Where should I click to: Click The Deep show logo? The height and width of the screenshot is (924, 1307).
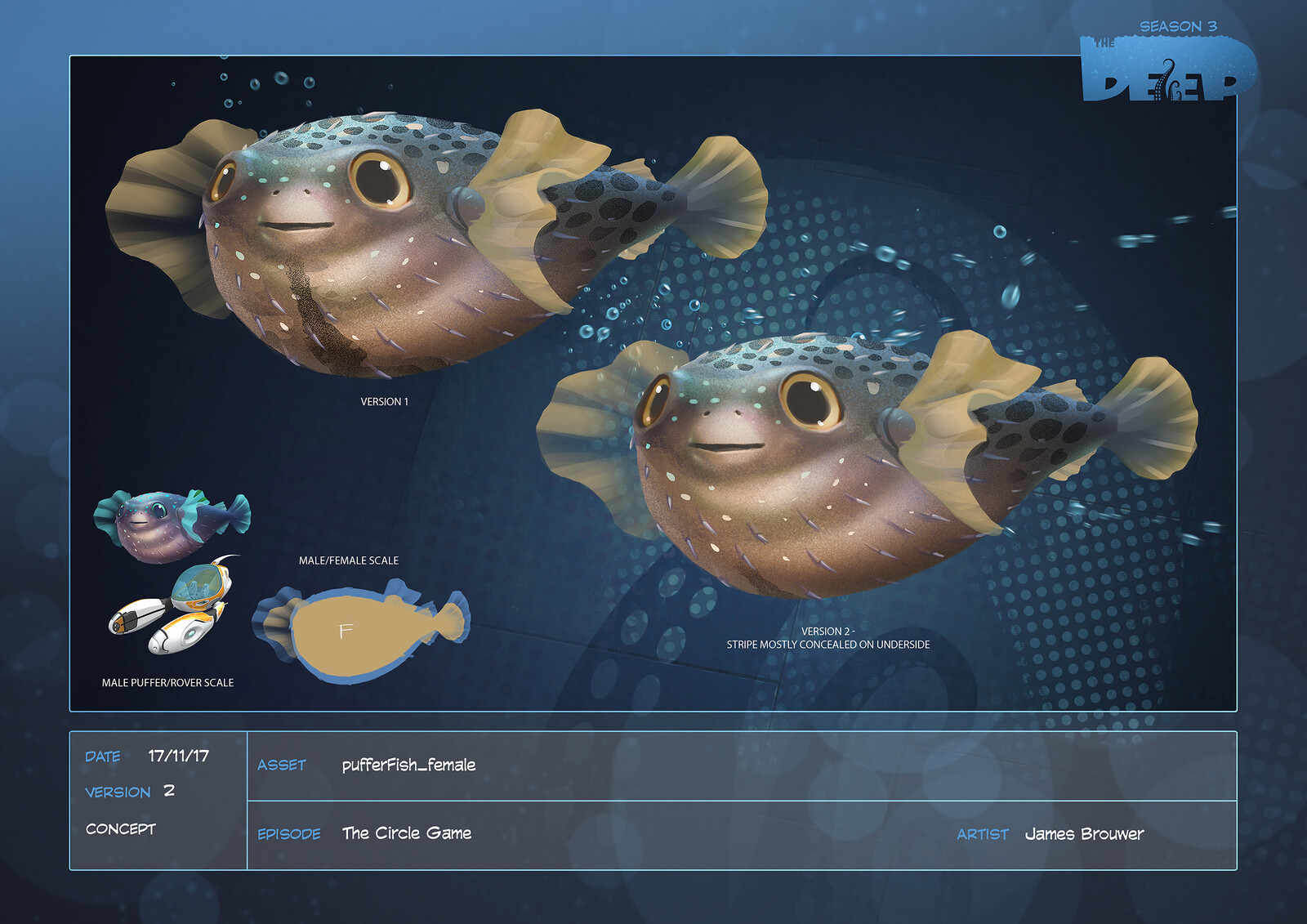point(1168,69)
